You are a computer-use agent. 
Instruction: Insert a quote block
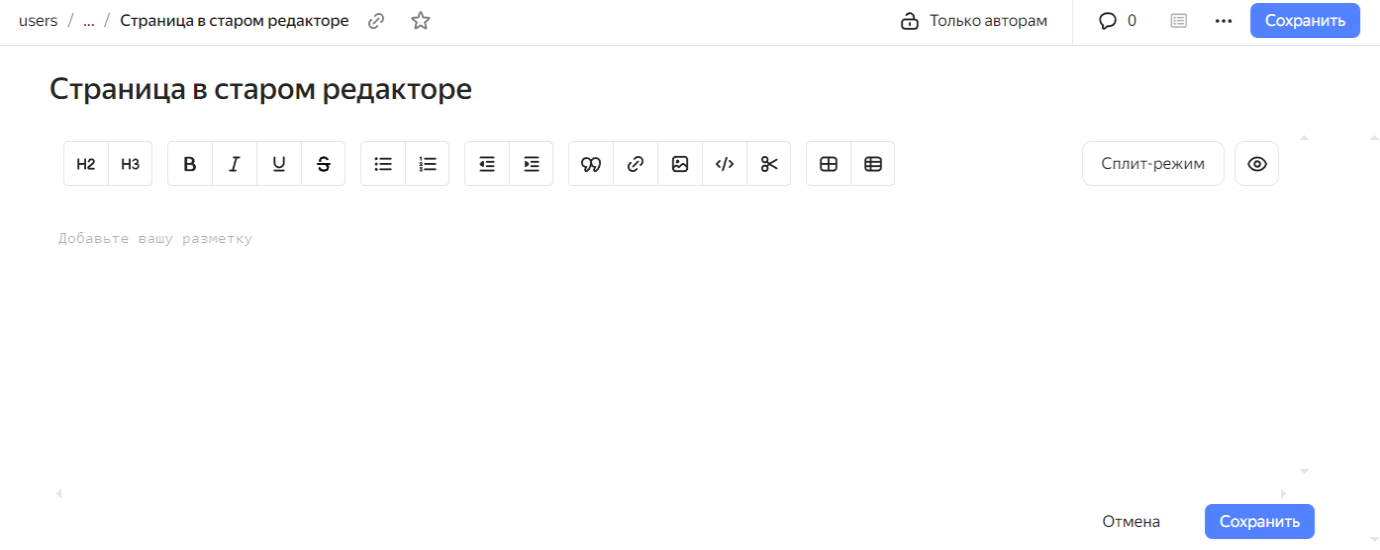tap(591, 164)
